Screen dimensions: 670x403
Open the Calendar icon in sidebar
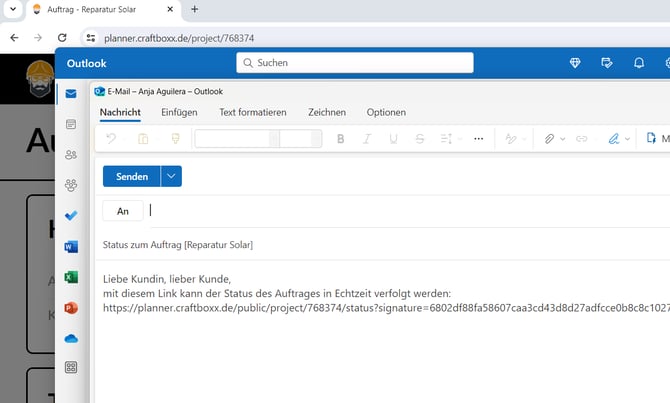70,124
